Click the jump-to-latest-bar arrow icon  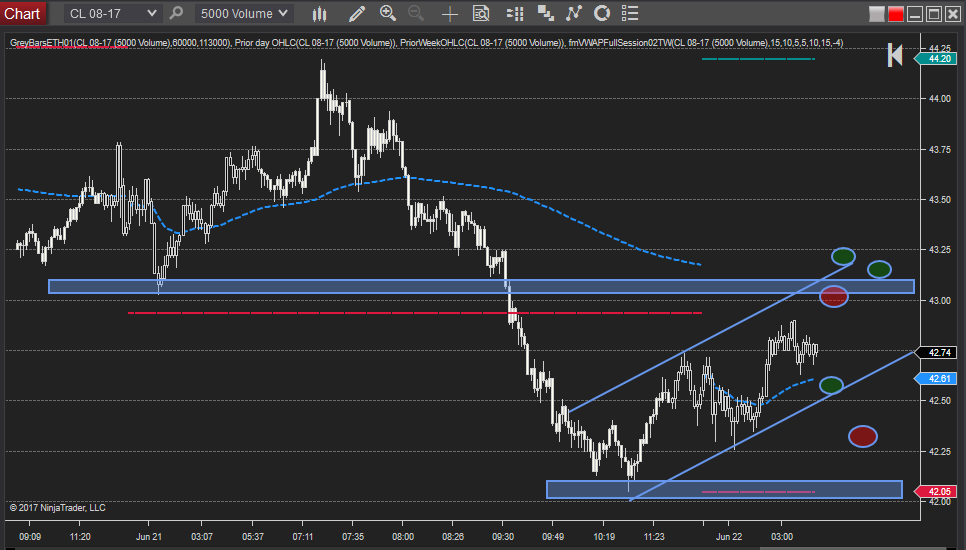point(895,55)
